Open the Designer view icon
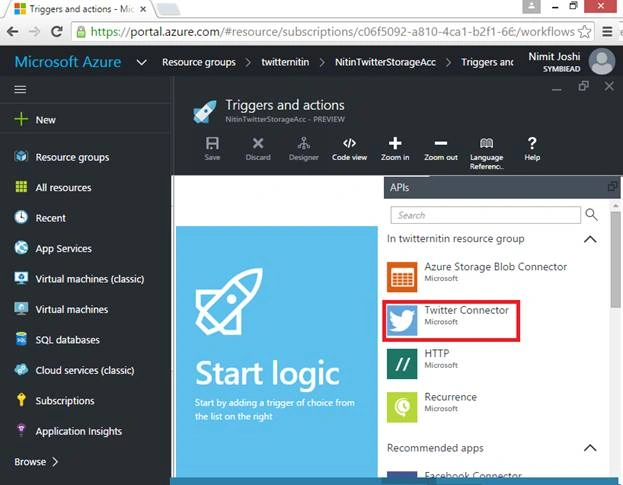 pos(304,143)
